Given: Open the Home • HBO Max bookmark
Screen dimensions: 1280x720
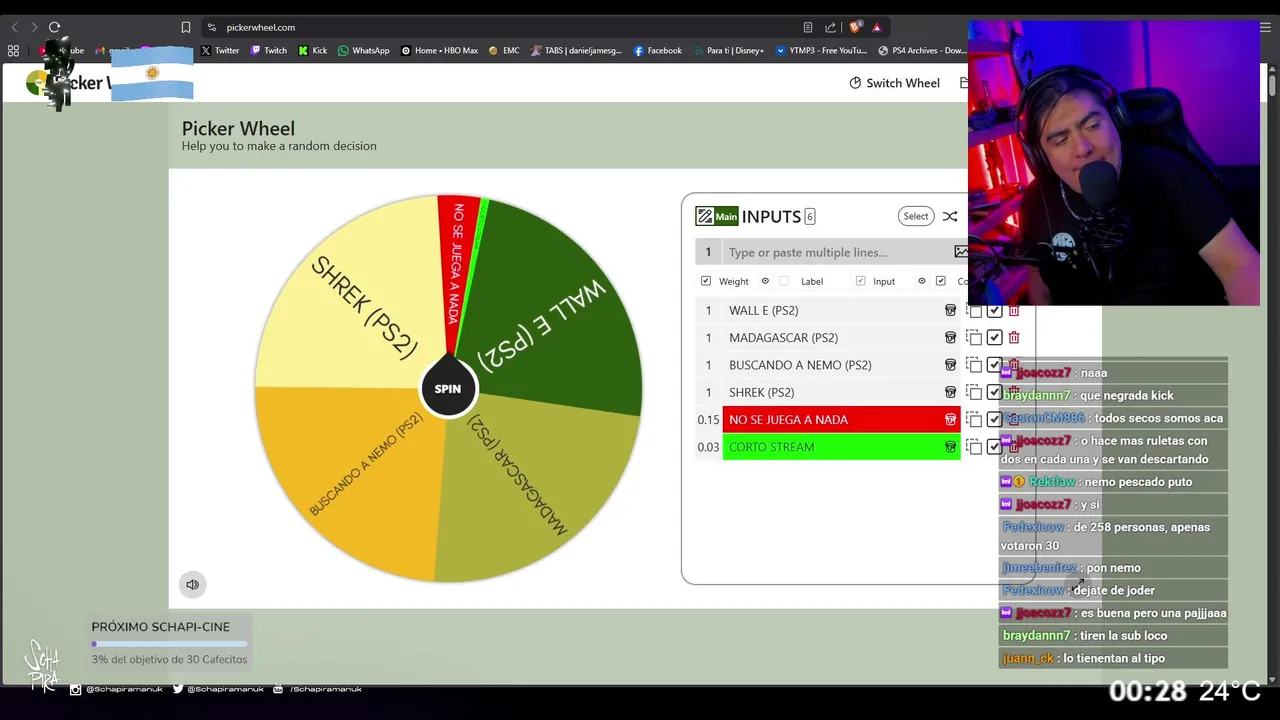Looking at the screenshot, I should (440, 50).
